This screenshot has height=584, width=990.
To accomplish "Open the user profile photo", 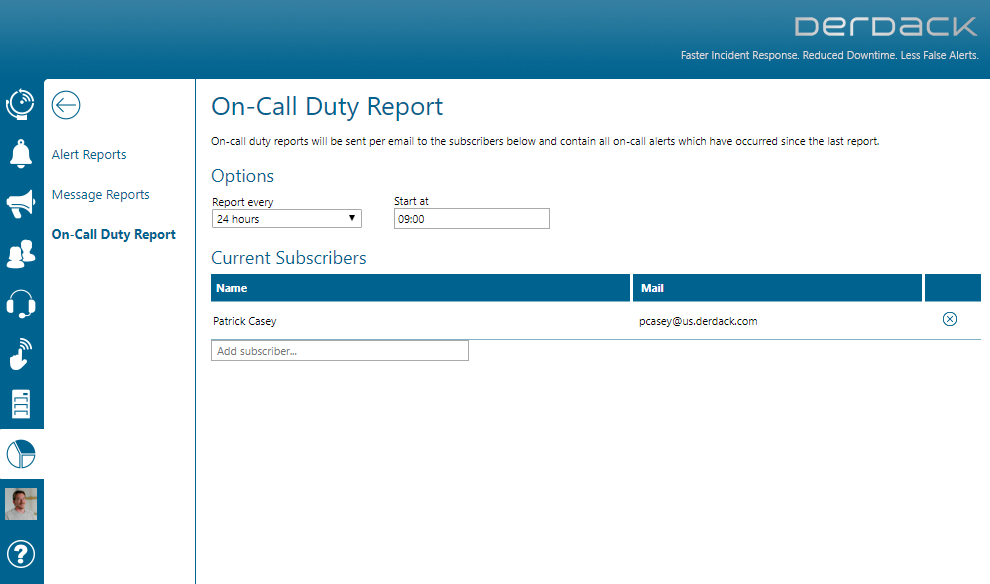I will coord(21,504).
